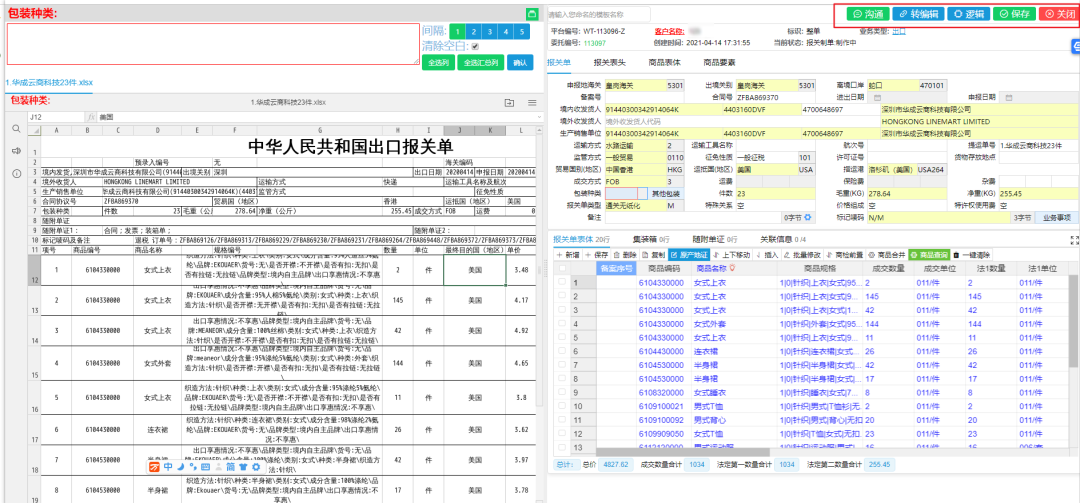1080x503 pixels.
Task: Check the checkbox for goods row 4
Action: click(x=563, y=324)
